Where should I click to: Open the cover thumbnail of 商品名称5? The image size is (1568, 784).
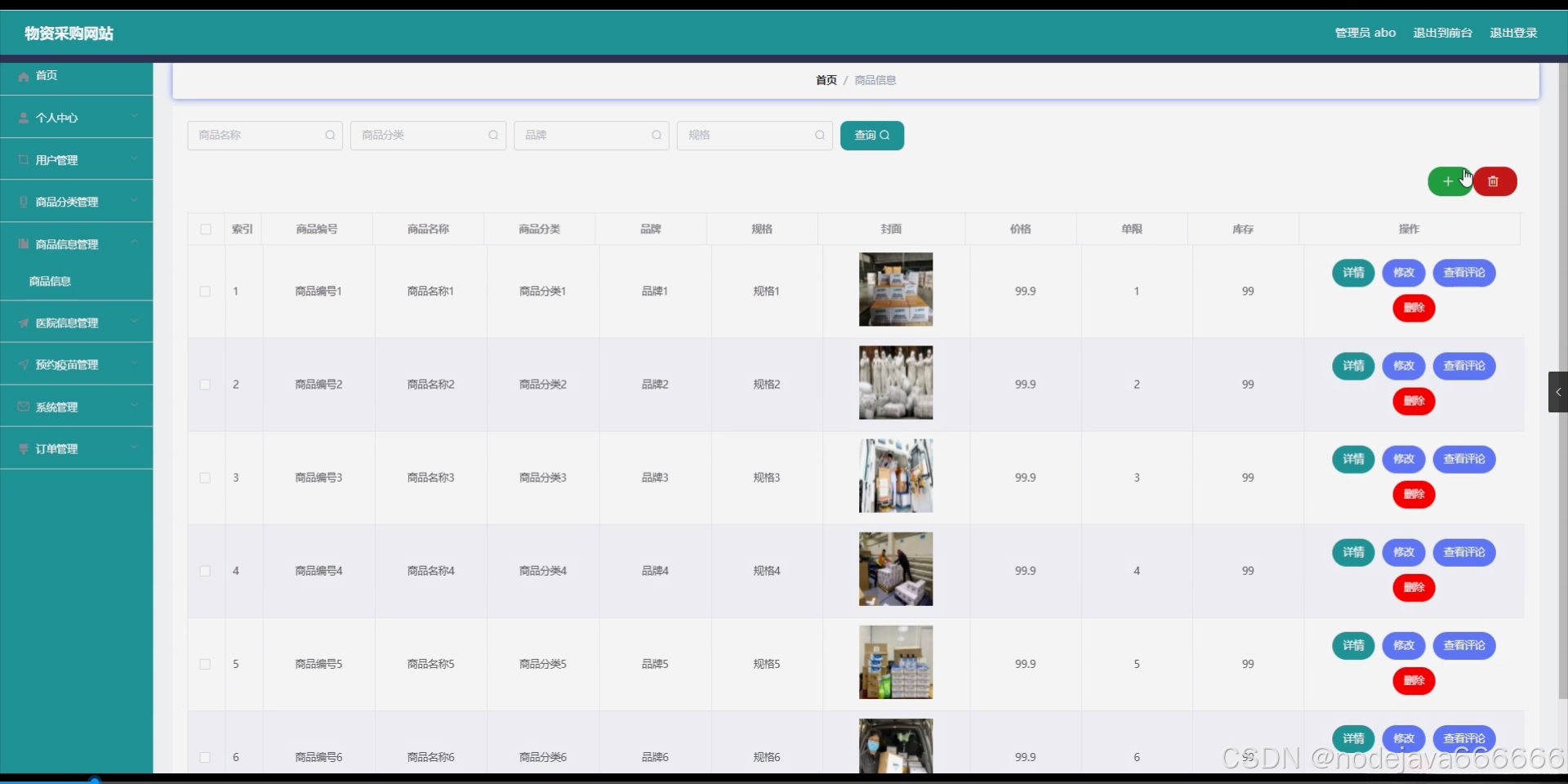(896, 662)
